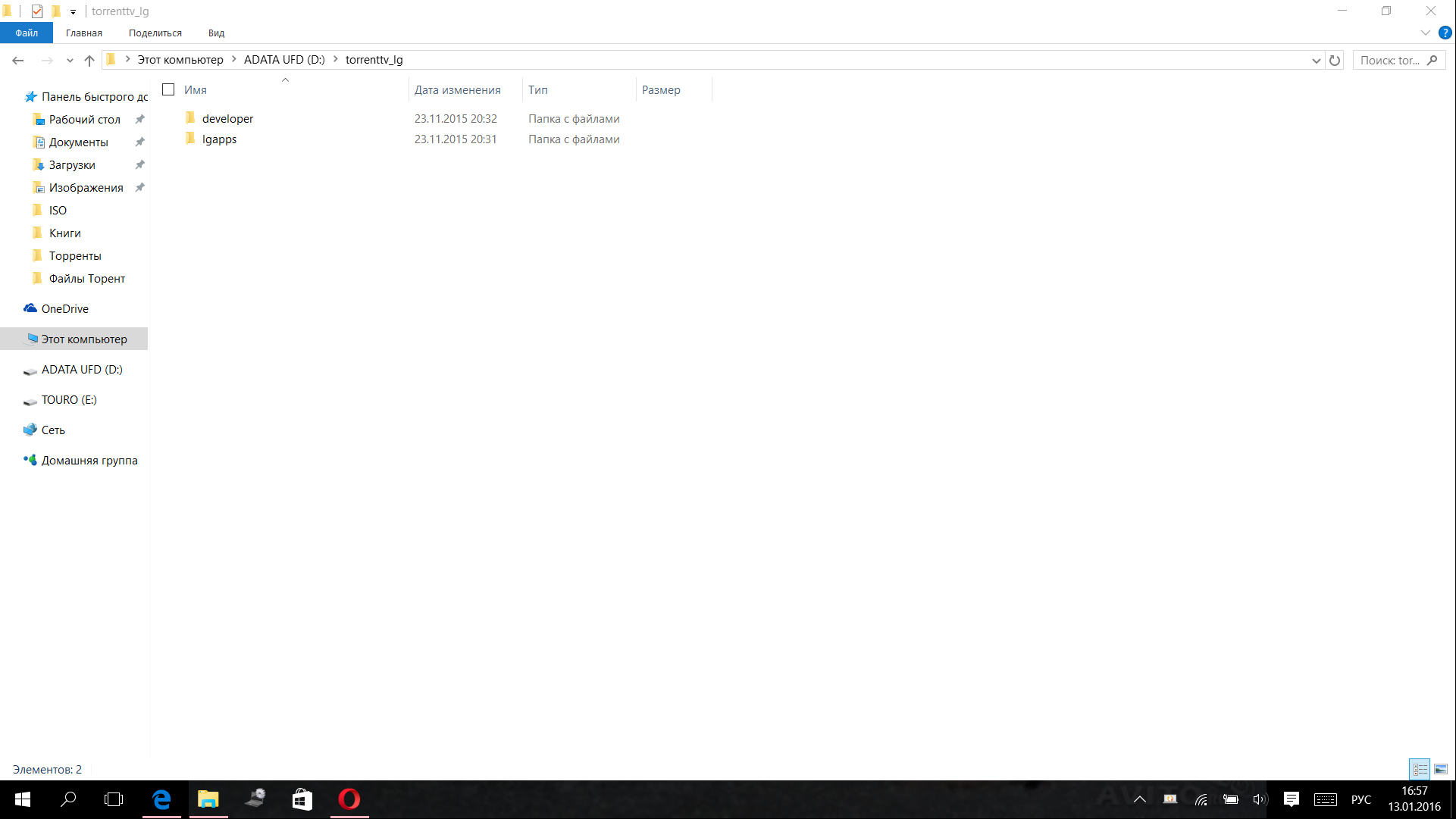
Task: Open recent locations dropdown arrow
Action: 70,61
